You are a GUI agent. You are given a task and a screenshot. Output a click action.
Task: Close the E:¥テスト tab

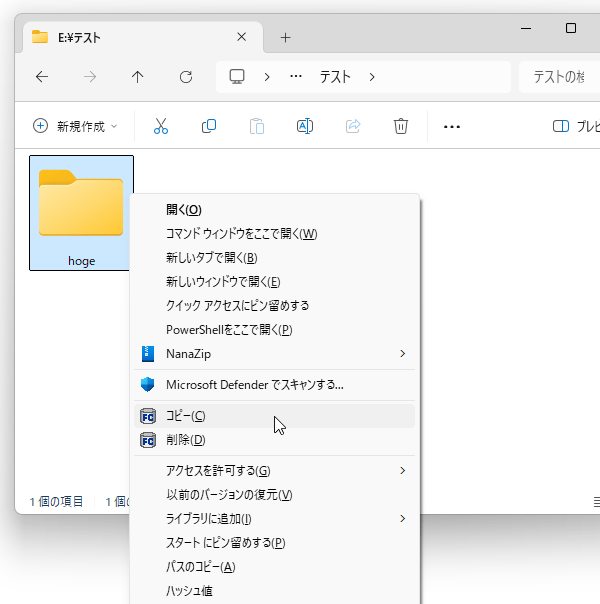pyautogui.click(x=241, y=37)
